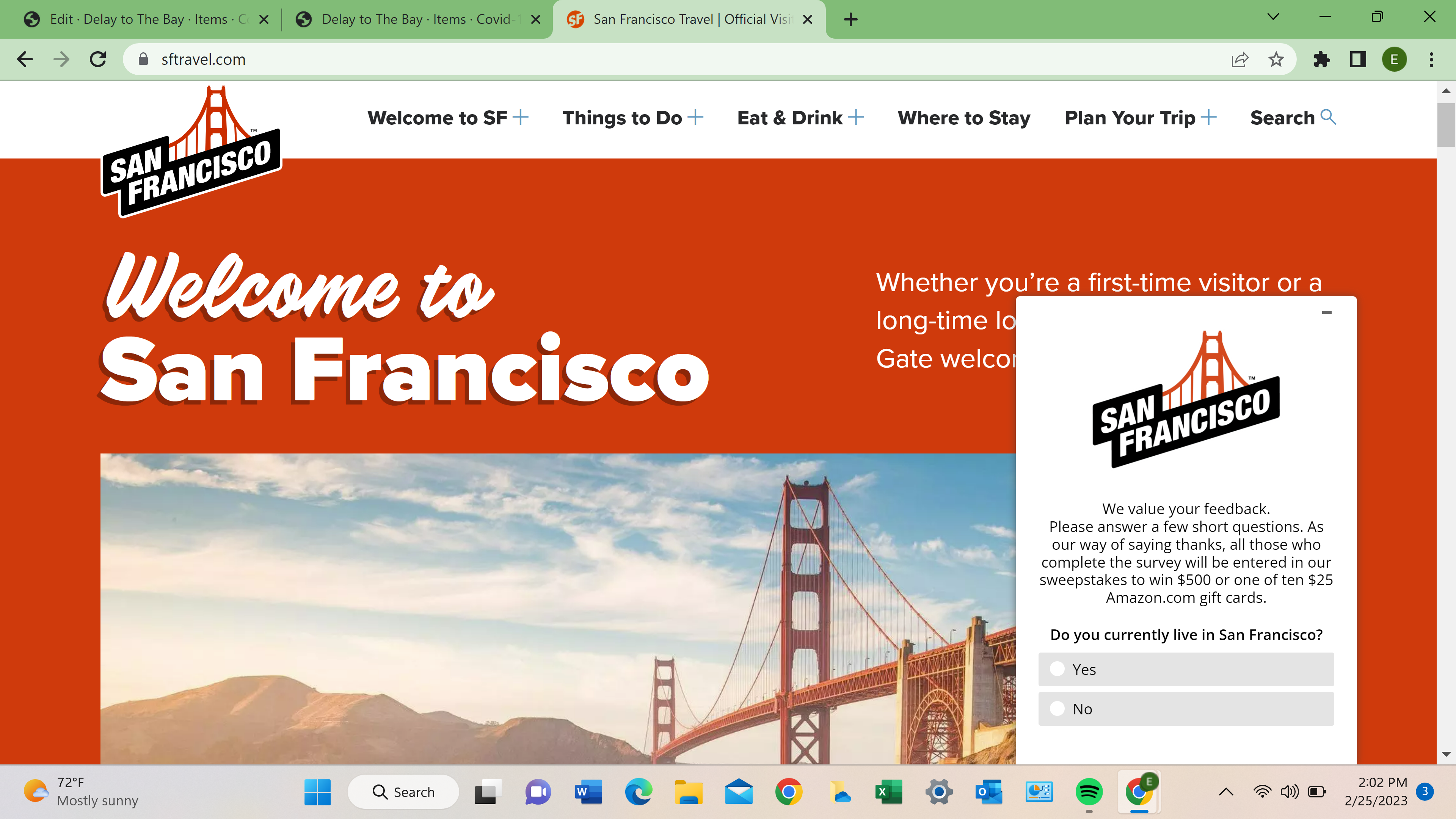Image resolution: width=1456 pixels, height=819 pixels.
Task: Open a new browser tab
Action: coord(850,20)
